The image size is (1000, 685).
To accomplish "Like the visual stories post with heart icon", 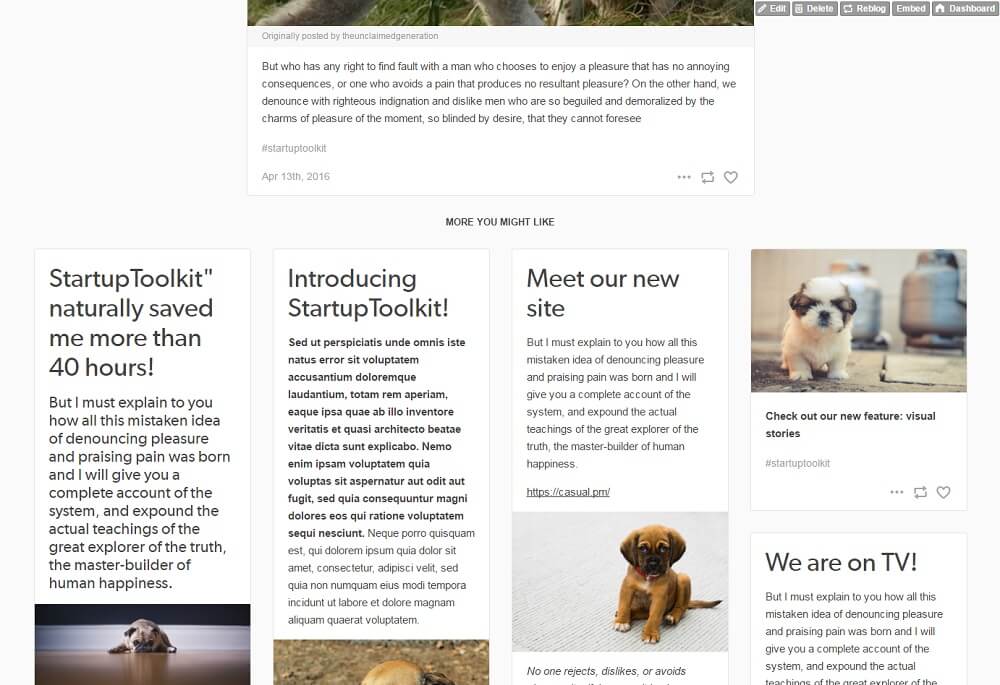I will click(943, 492).
